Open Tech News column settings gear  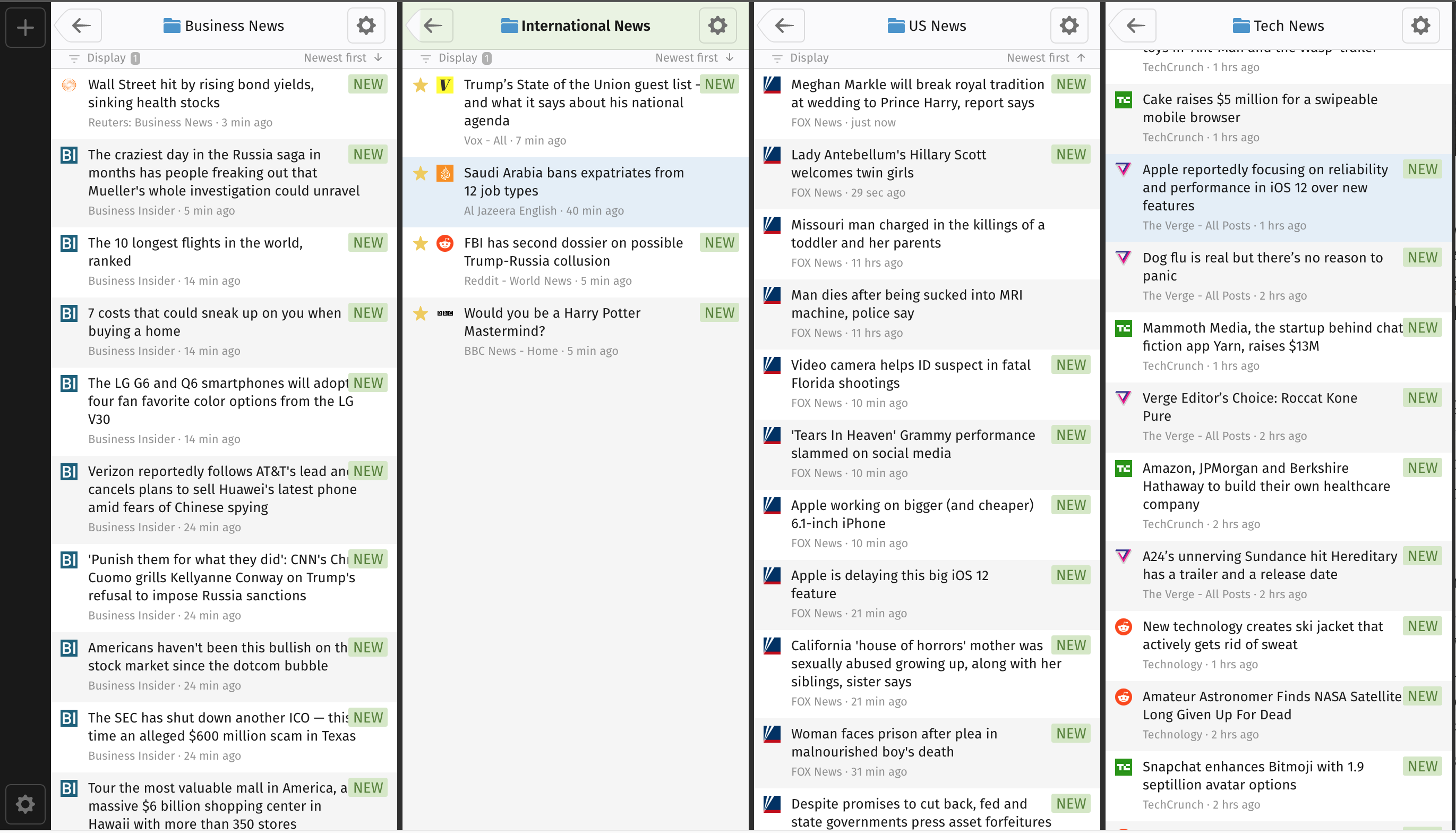[x=1420, y=25]
